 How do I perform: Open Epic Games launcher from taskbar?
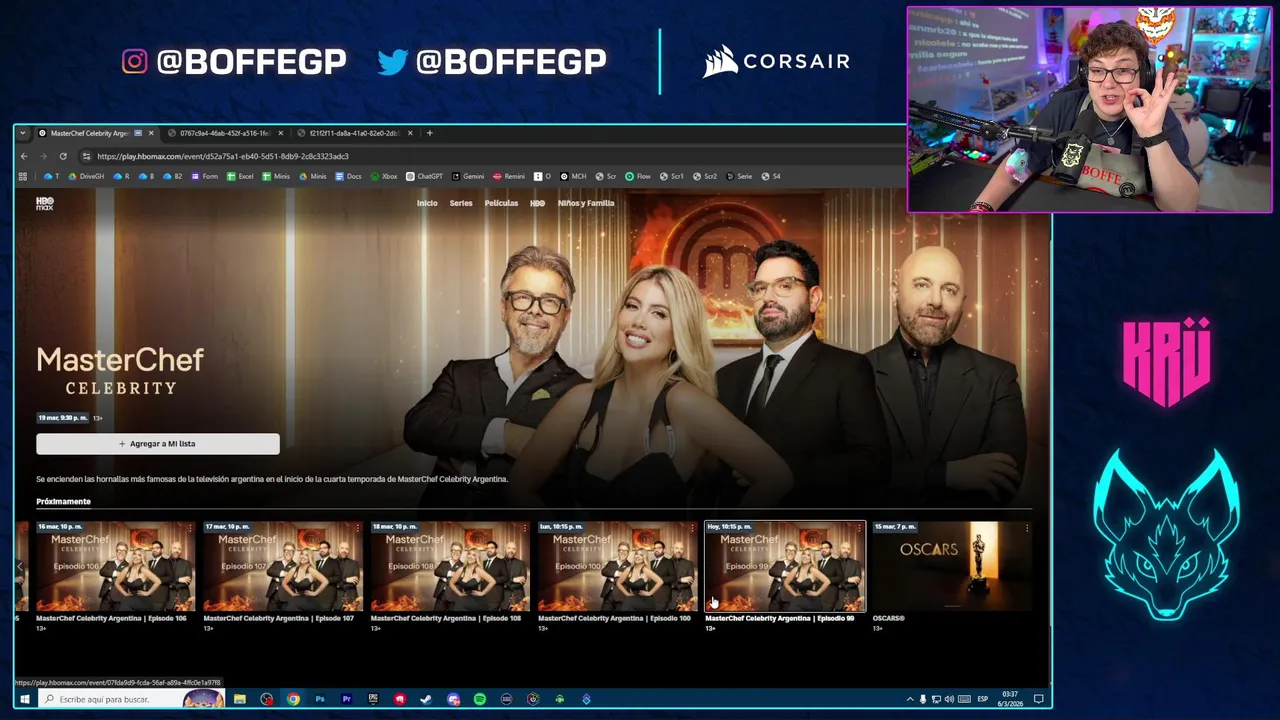click(x=373, y=699)
